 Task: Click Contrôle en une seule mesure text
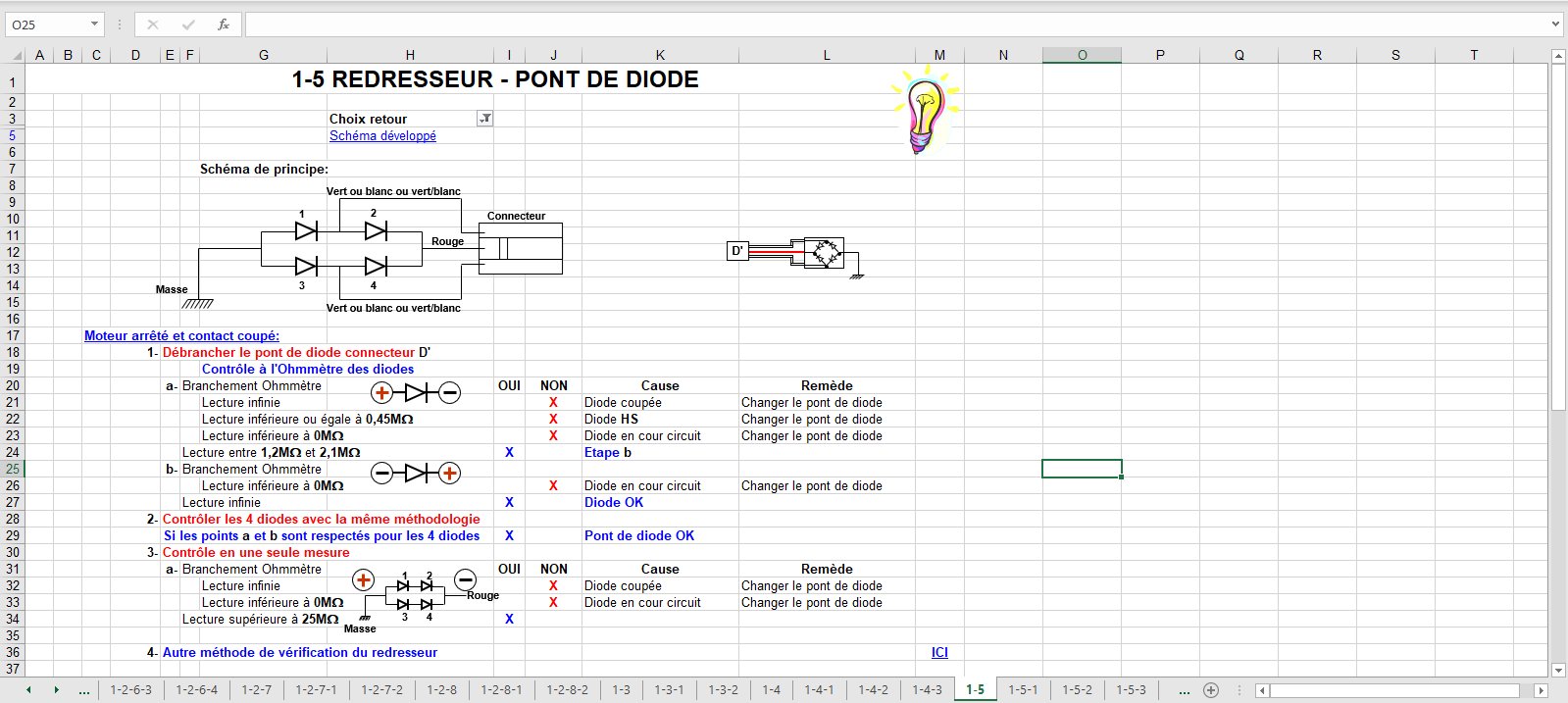tap(256, 552)
